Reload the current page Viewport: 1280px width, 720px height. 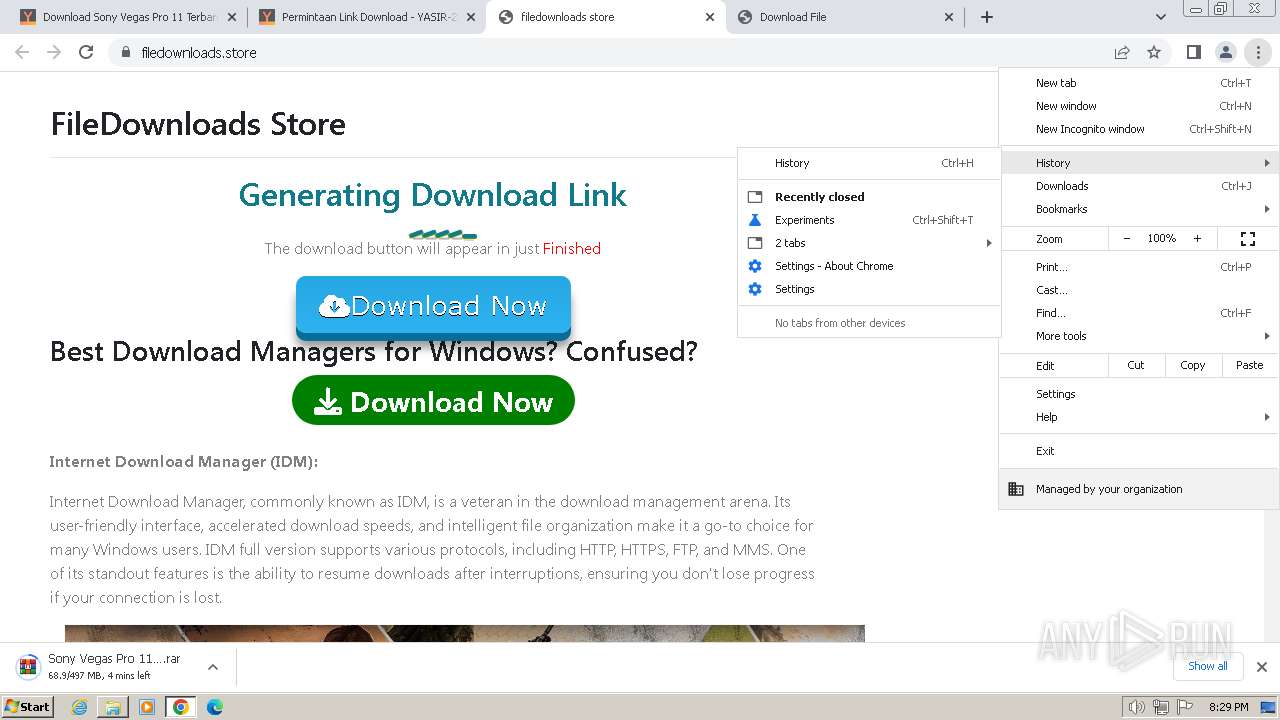point(86,52)
